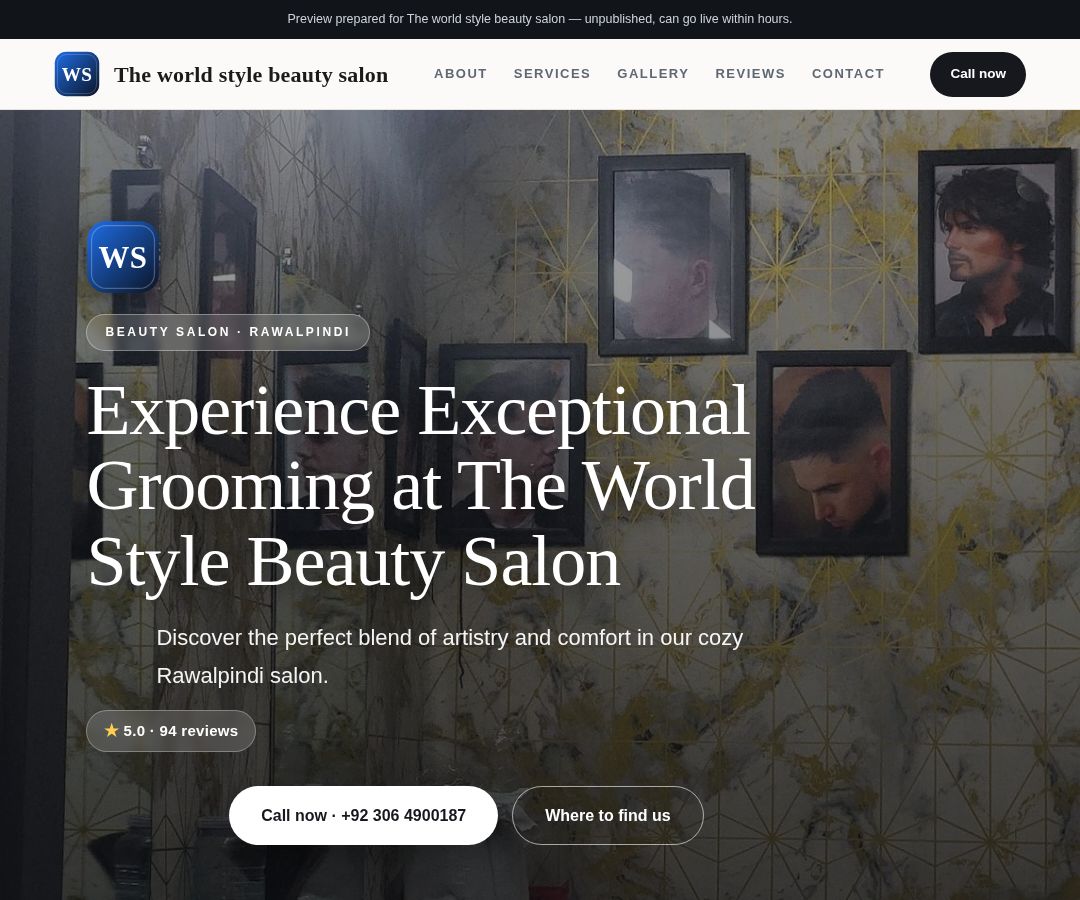This screenshot has height=900, width=1080.
Task: Click the large WS badge in hero
Action: [x=123, y=257]
